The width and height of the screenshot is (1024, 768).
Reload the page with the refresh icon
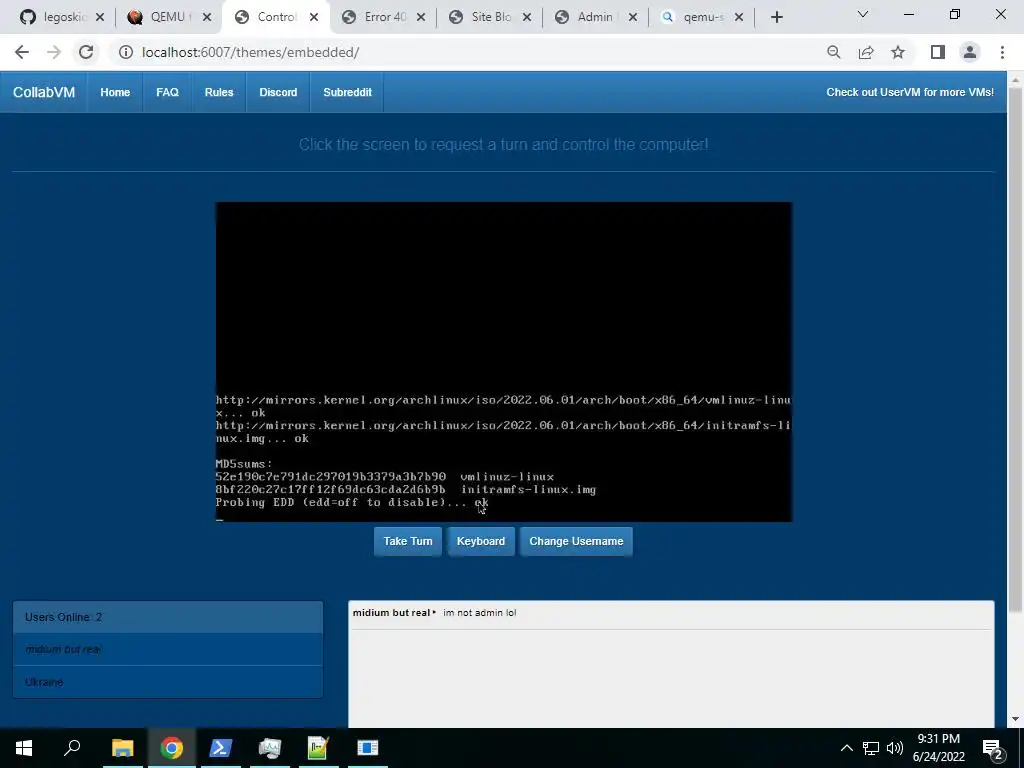[86, 52]
